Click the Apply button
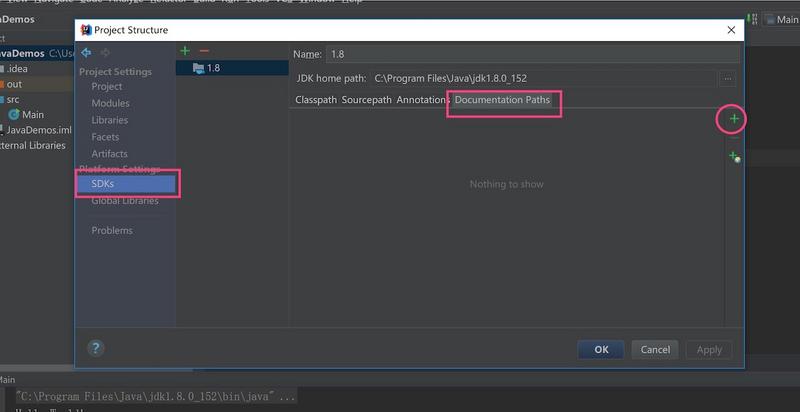Viewport: 800px width, 412px height. (709, 350)
